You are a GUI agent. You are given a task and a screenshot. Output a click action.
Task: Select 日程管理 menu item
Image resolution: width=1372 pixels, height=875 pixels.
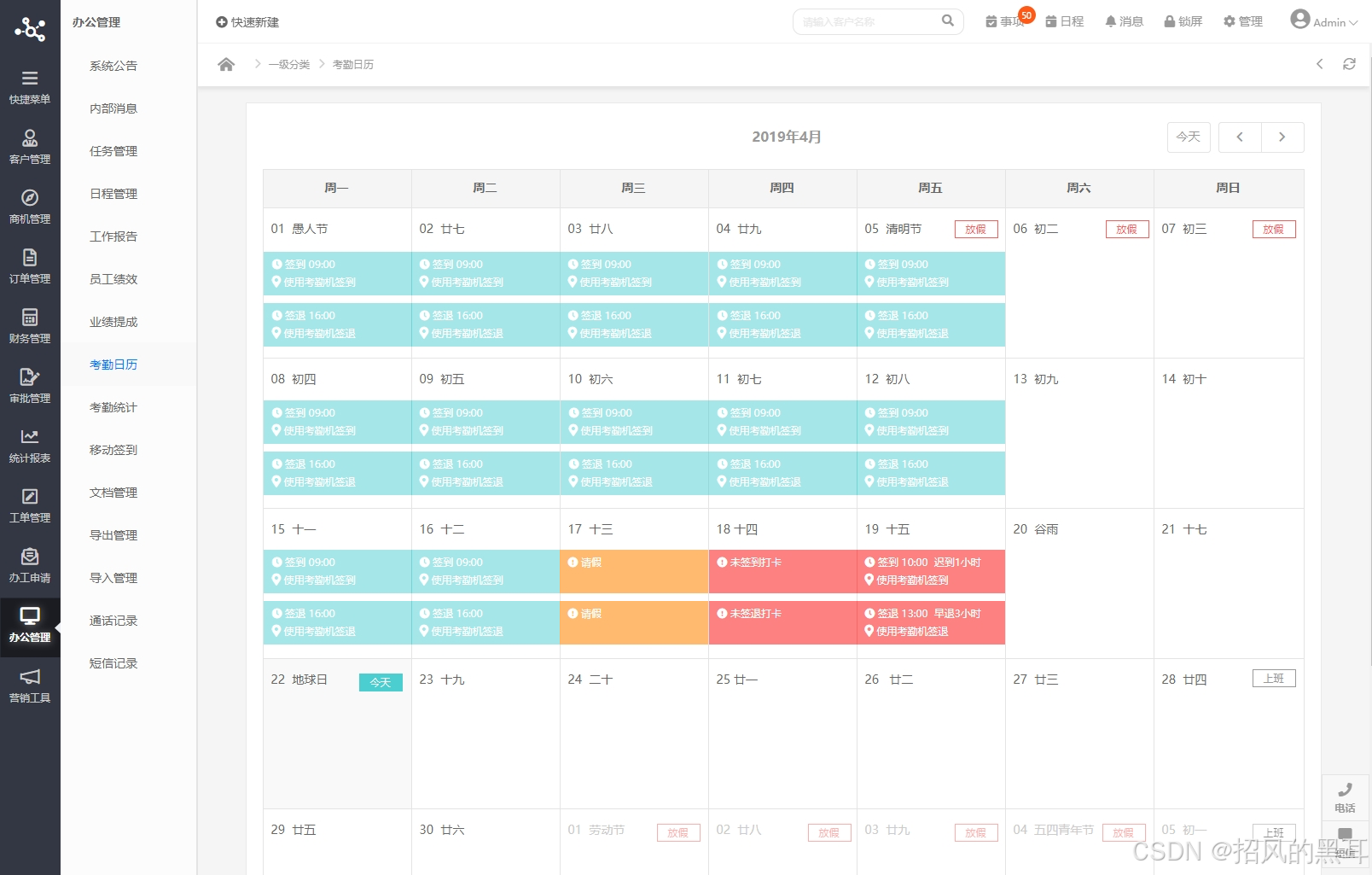pos(113,194)
